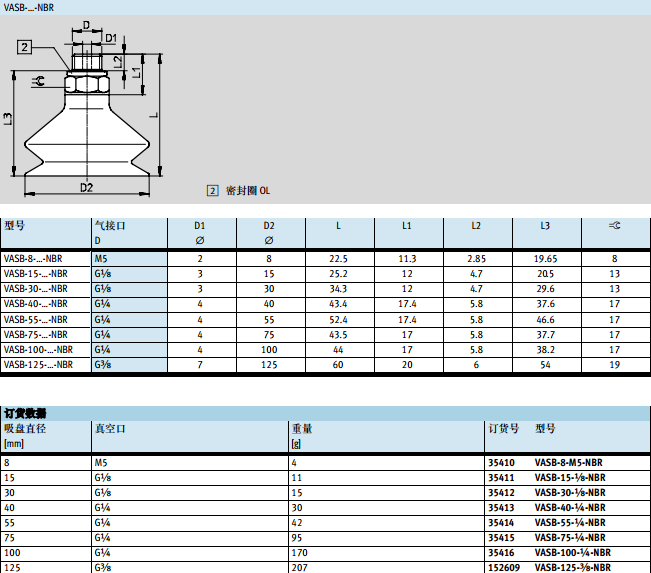The height and width of the screenshot is (573, 651).
Task: Click order number 35415
Action: [501, 537]
